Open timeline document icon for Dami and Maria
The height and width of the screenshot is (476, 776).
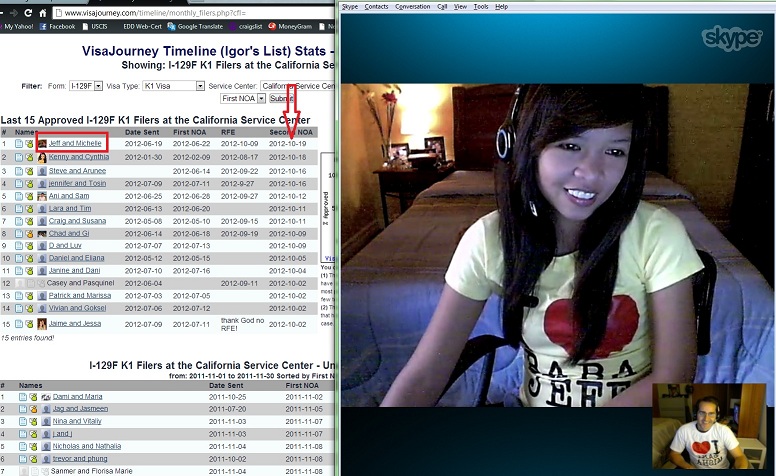(x=23, y=397)
